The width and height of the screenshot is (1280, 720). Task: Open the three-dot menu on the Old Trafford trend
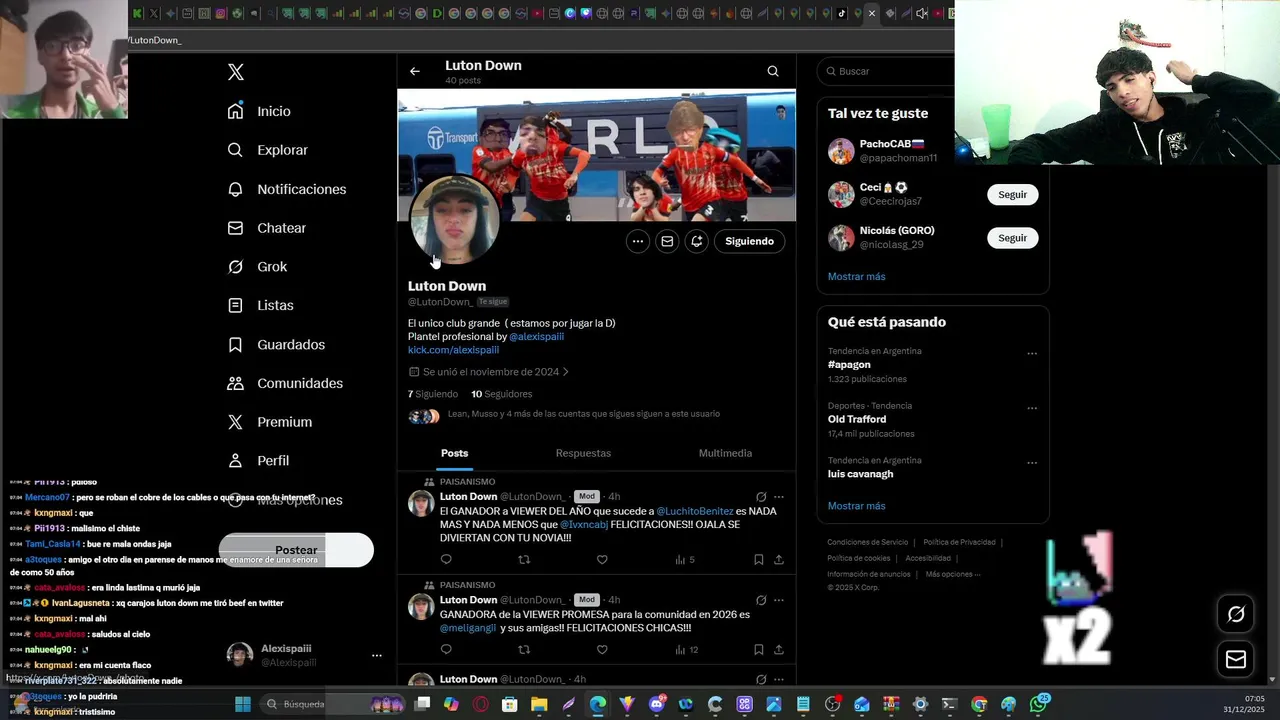click(x=1032, y=408)
